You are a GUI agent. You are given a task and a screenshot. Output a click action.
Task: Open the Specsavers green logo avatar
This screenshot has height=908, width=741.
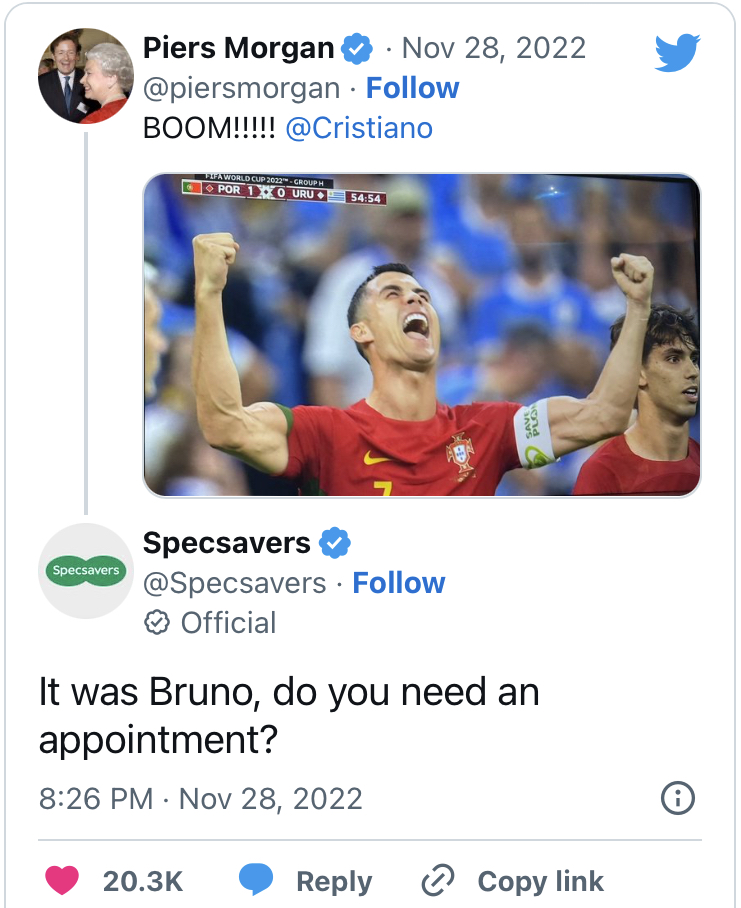(x=86, y=571)
